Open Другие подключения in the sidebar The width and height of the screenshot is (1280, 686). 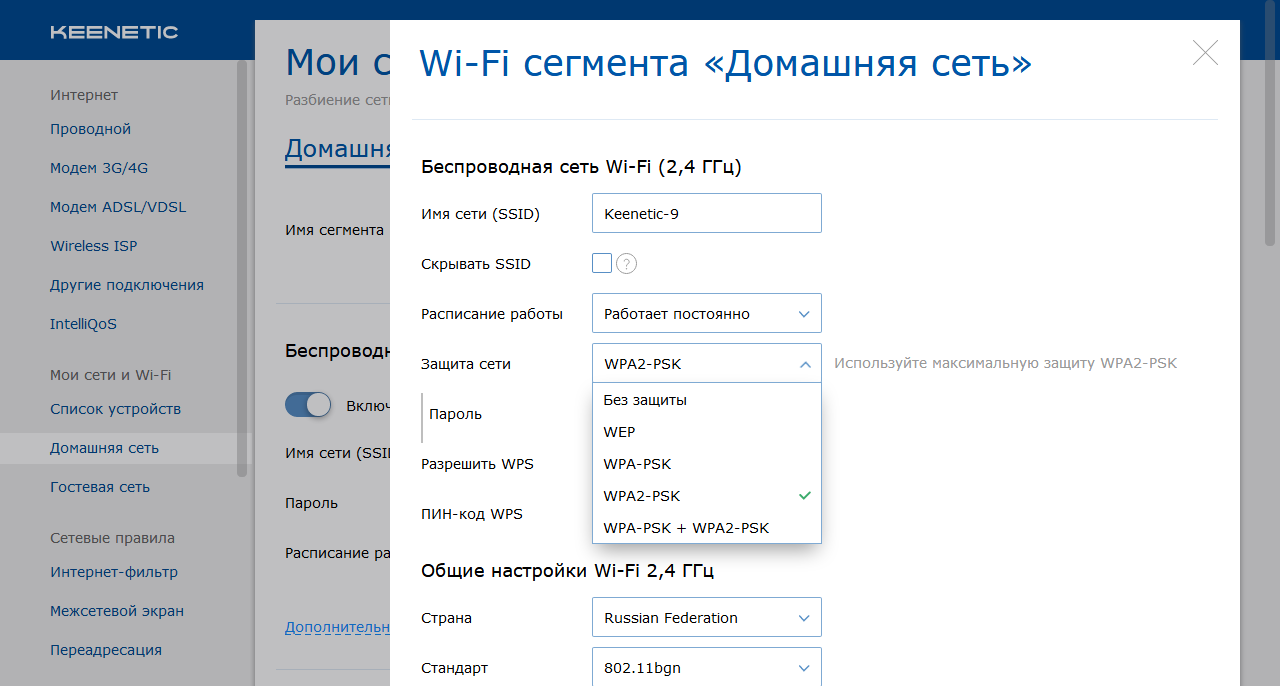click(127, 285)
